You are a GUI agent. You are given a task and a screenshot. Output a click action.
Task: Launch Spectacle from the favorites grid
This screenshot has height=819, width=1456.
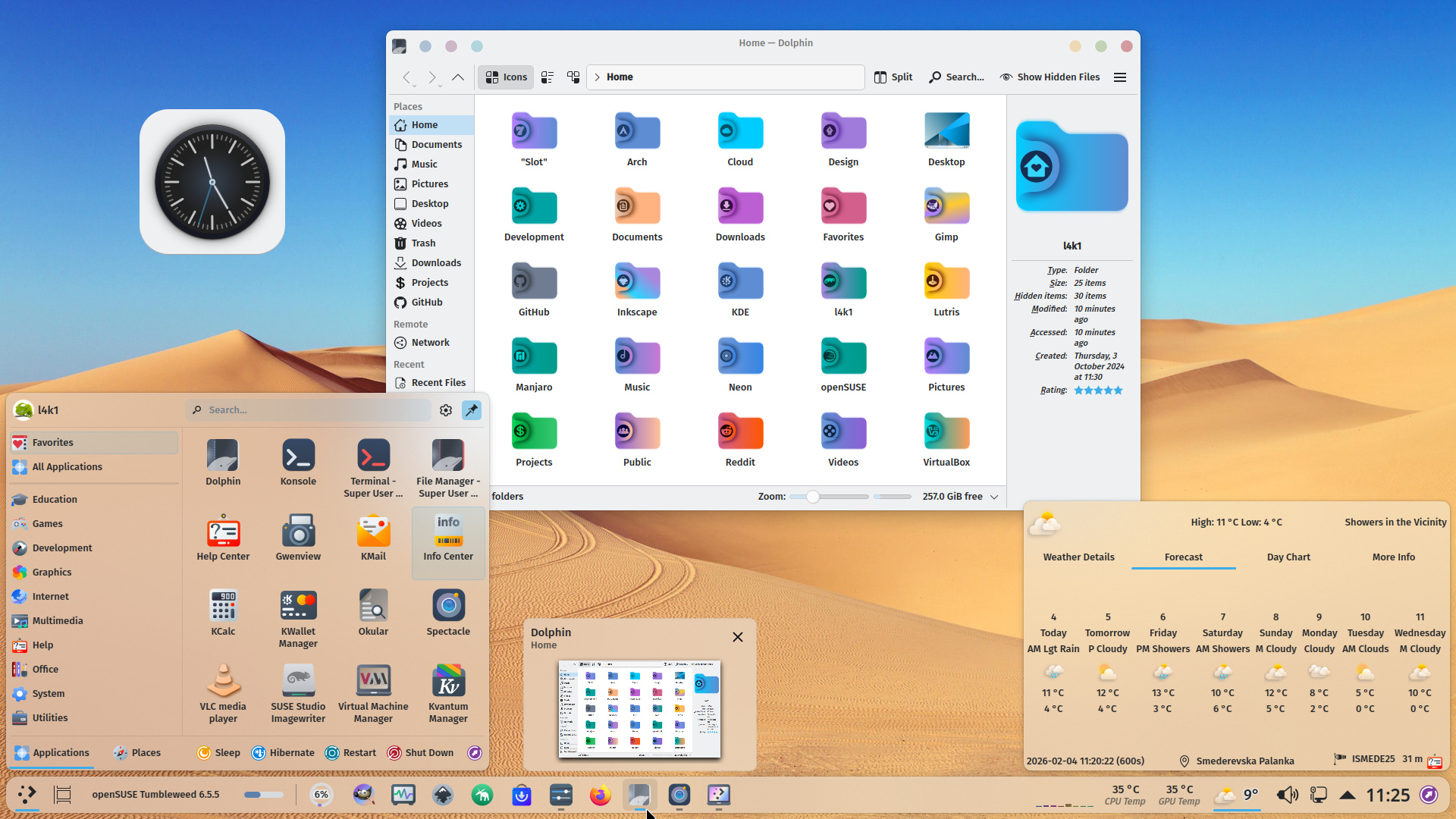click(448, 613)
